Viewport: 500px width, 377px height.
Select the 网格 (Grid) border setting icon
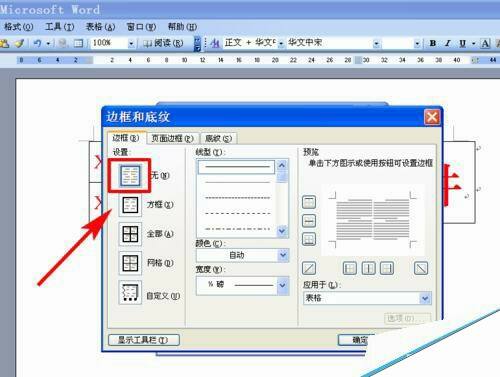pos(130,263)
